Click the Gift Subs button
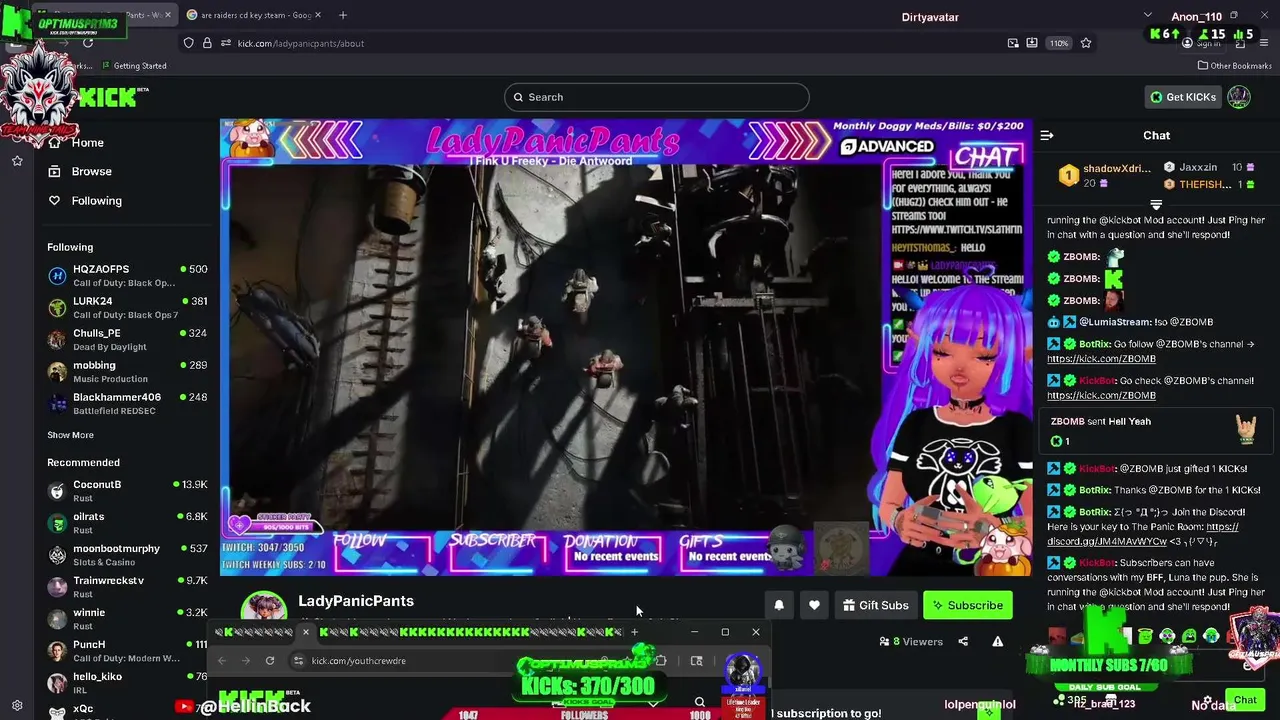Screen dimensions: 1280x720 pyautogui.click(x=876, y=605)
